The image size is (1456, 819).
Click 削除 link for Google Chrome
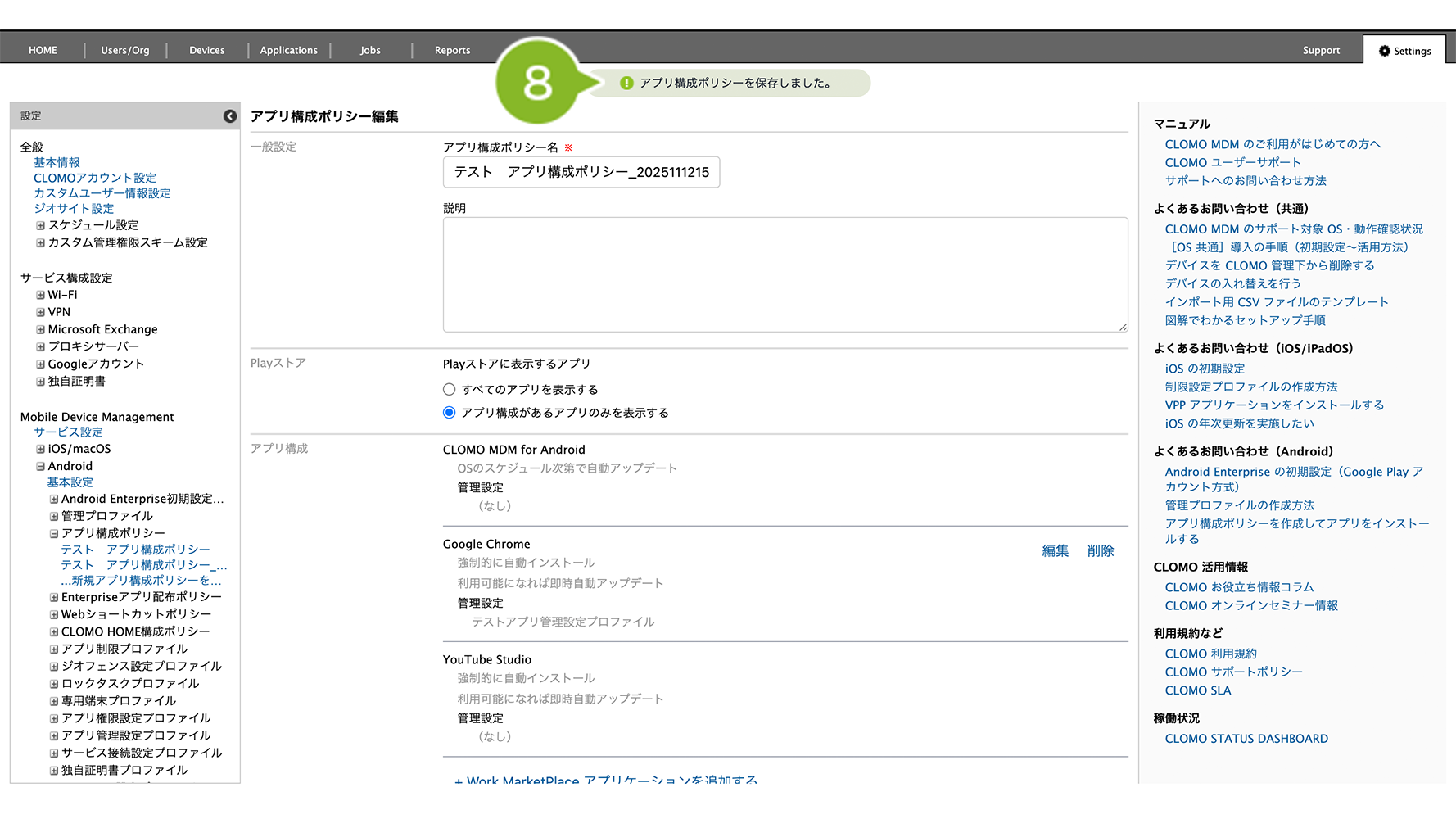click(1101, 551)
